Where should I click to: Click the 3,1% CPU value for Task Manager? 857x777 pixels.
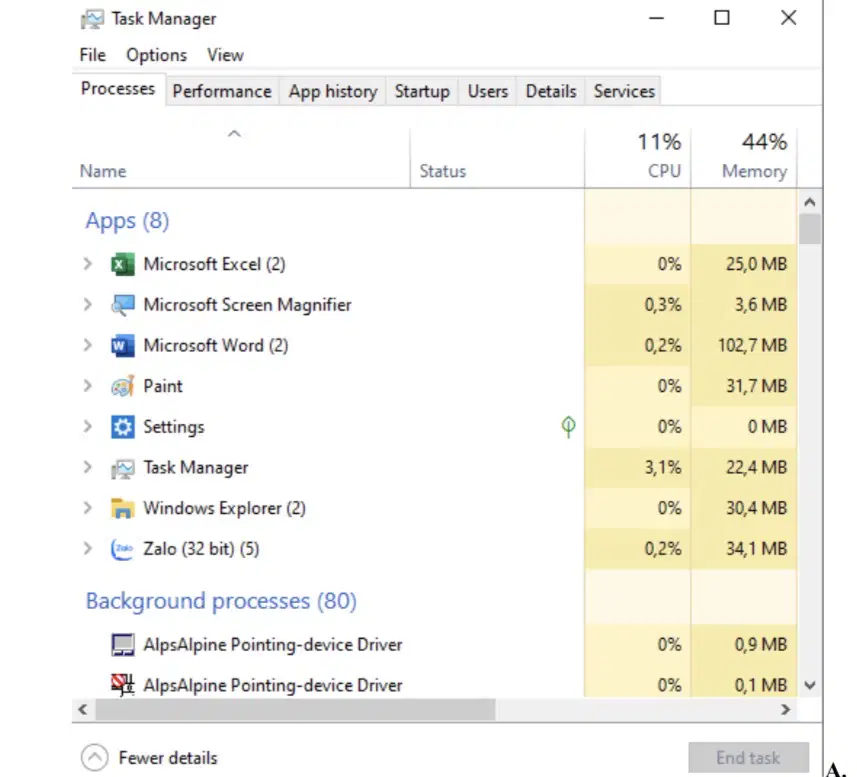(662, 468)
